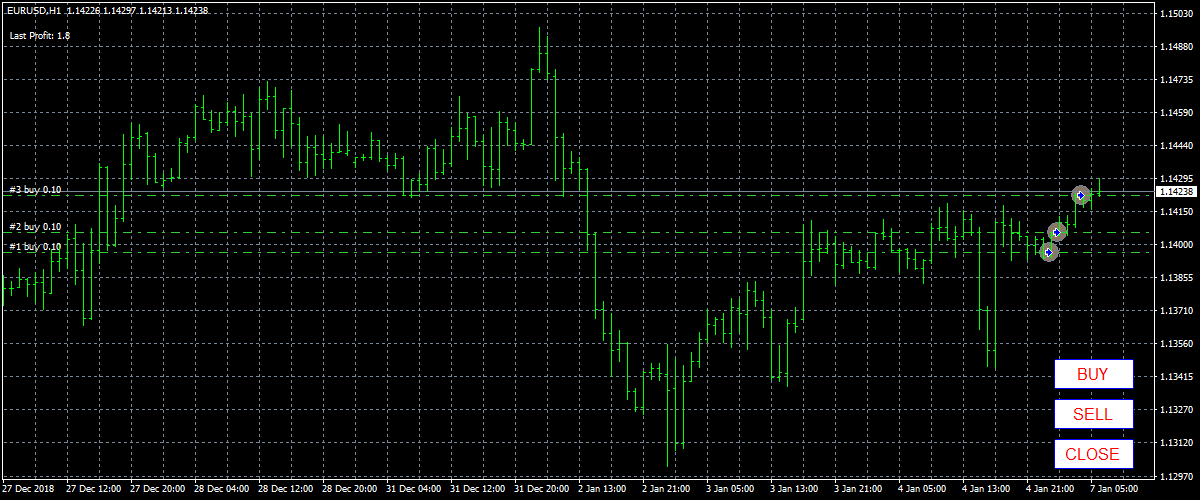Click the '2 Jan 21:00' time axis label

[x=668, y=490]
